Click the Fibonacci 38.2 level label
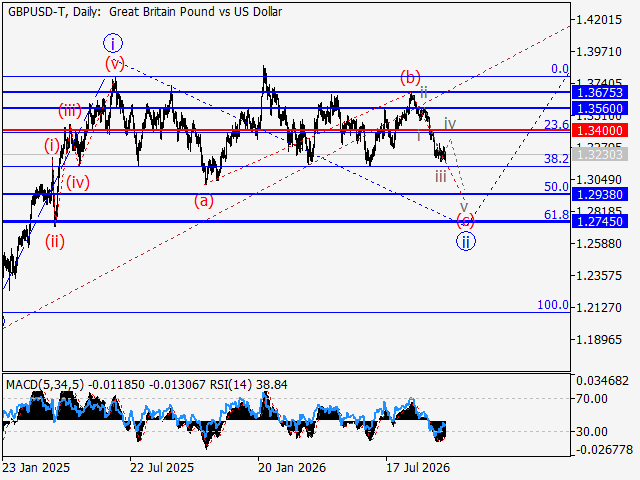The height and width of the screenshot is (480, 640). tap(556, 159)
